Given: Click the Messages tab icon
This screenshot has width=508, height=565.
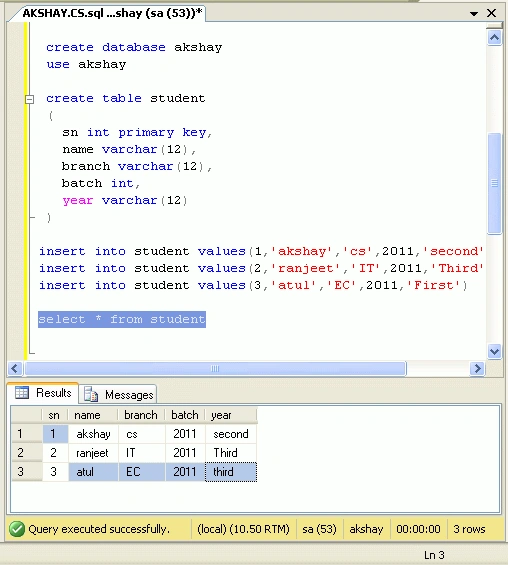Looking at the screenshot, I should tap(91, 394).
